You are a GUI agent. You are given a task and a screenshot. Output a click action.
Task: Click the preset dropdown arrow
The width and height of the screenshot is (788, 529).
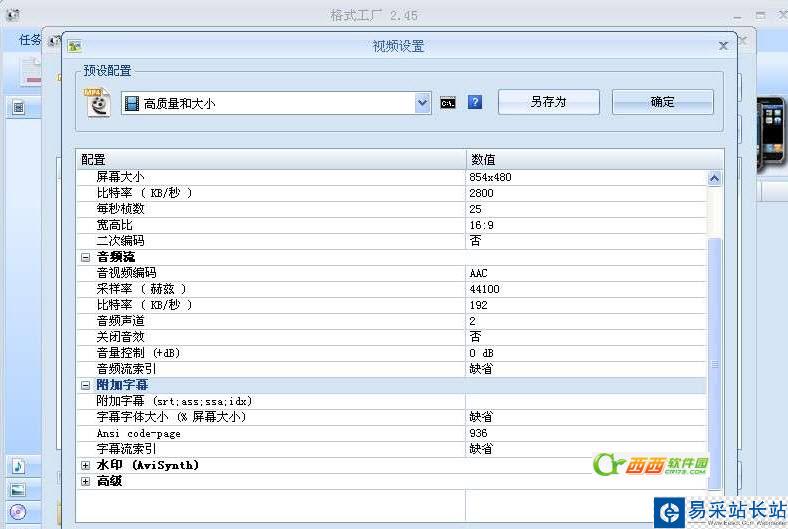pyautogui.click(x=423, y=103)
